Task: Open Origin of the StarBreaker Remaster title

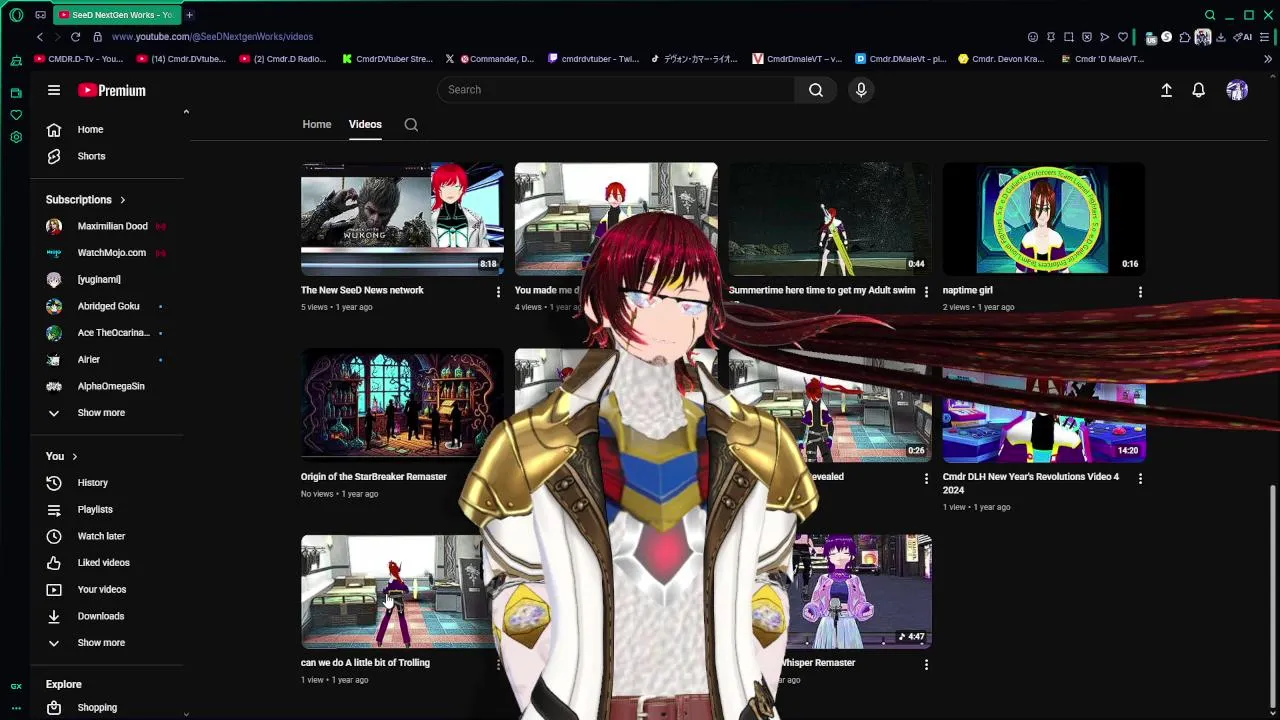Action: click(374, 477)
